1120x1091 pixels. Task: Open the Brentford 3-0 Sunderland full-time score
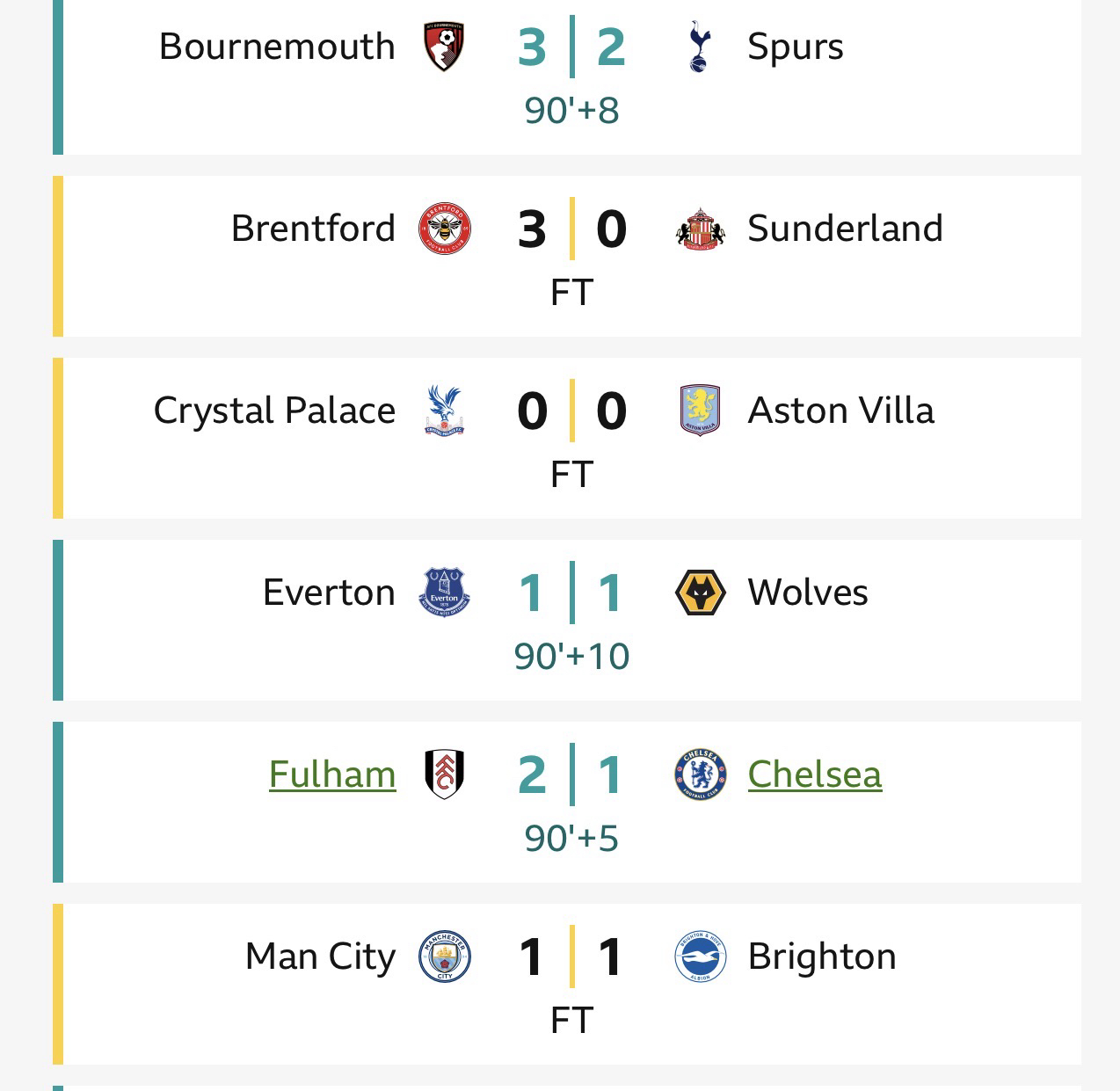click(571, 229)
